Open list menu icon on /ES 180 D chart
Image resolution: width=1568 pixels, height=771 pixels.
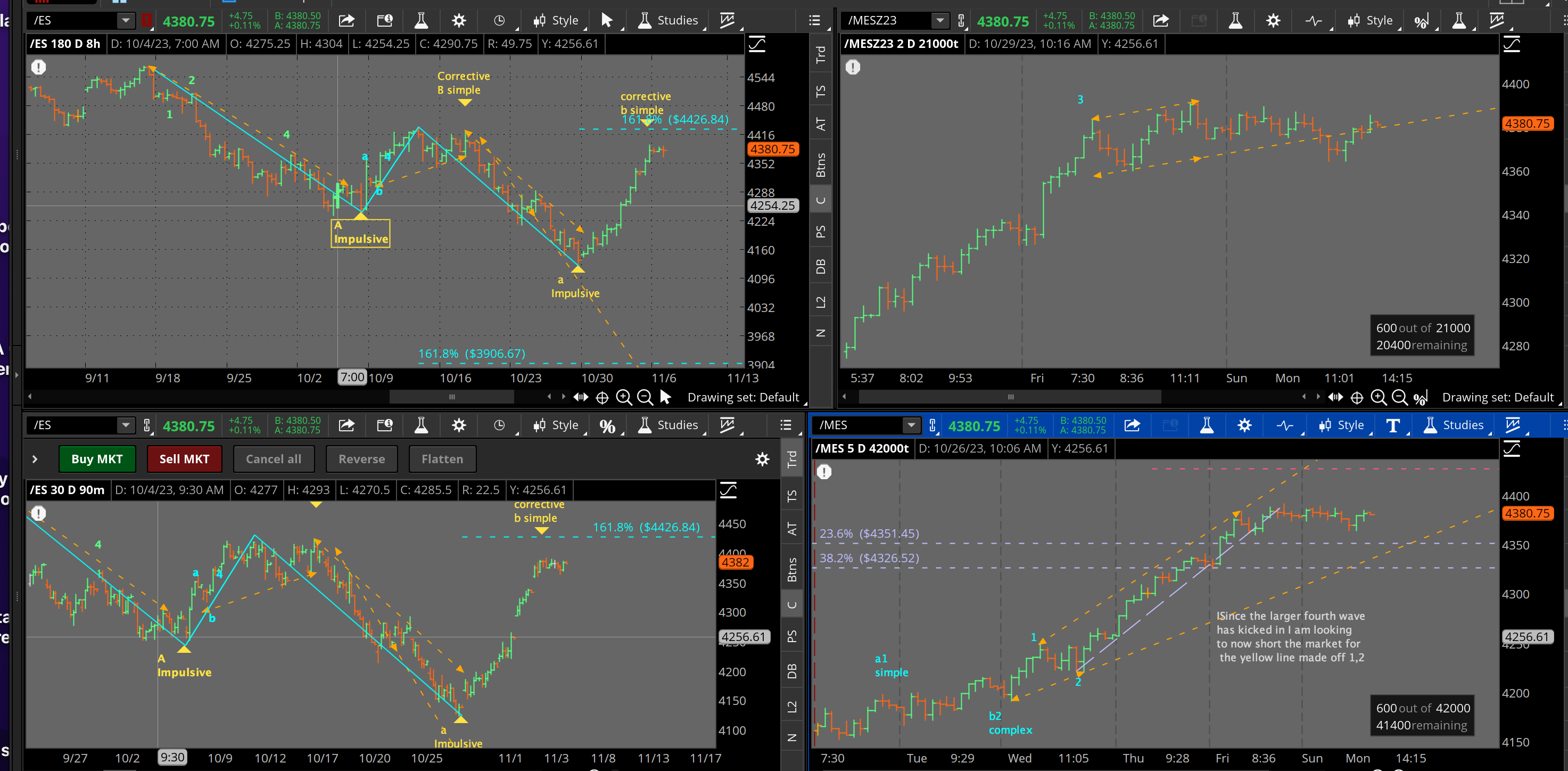814,21
